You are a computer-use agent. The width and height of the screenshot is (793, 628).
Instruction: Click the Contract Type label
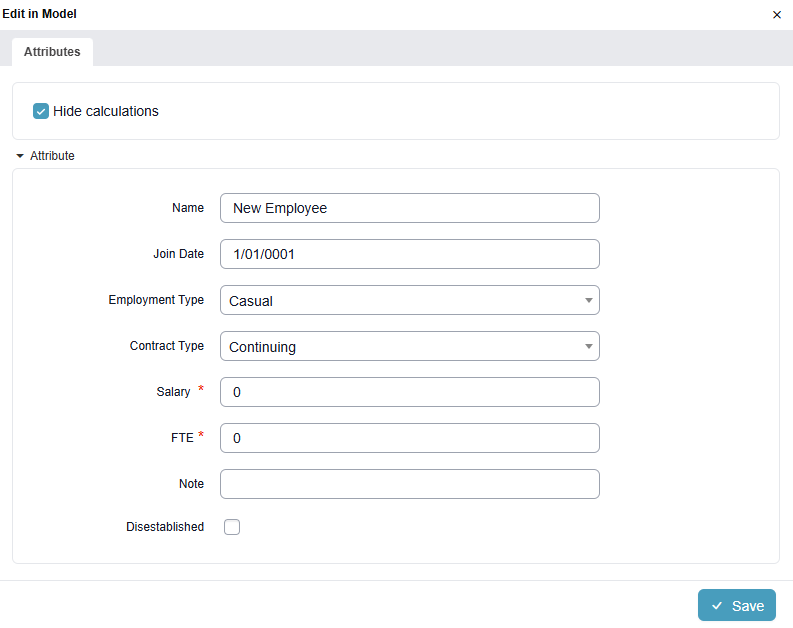click(x=167, y=346)
